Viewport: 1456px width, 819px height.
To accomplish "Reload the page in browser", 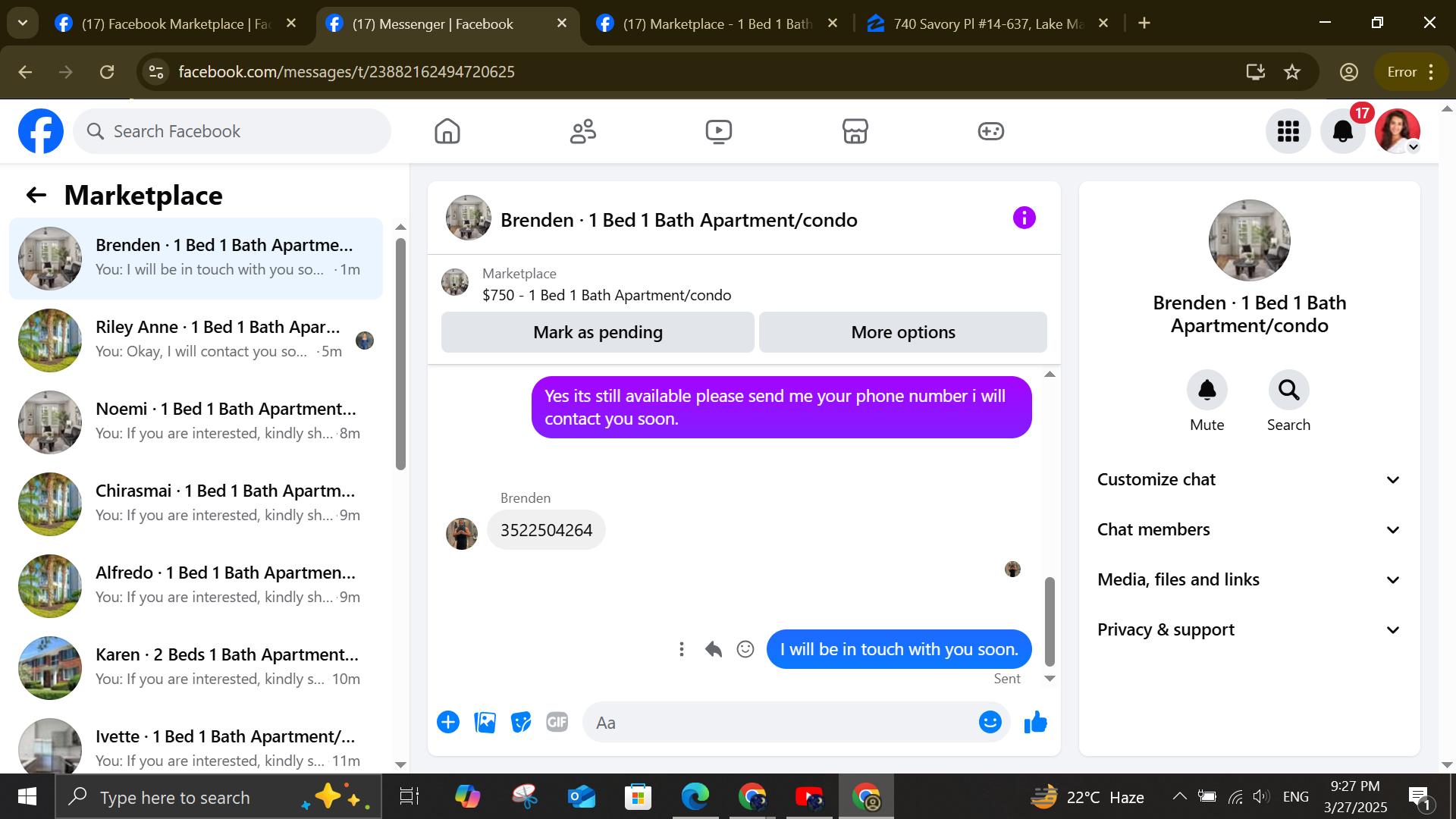I will pyautogui.click(x=107, y=72).
